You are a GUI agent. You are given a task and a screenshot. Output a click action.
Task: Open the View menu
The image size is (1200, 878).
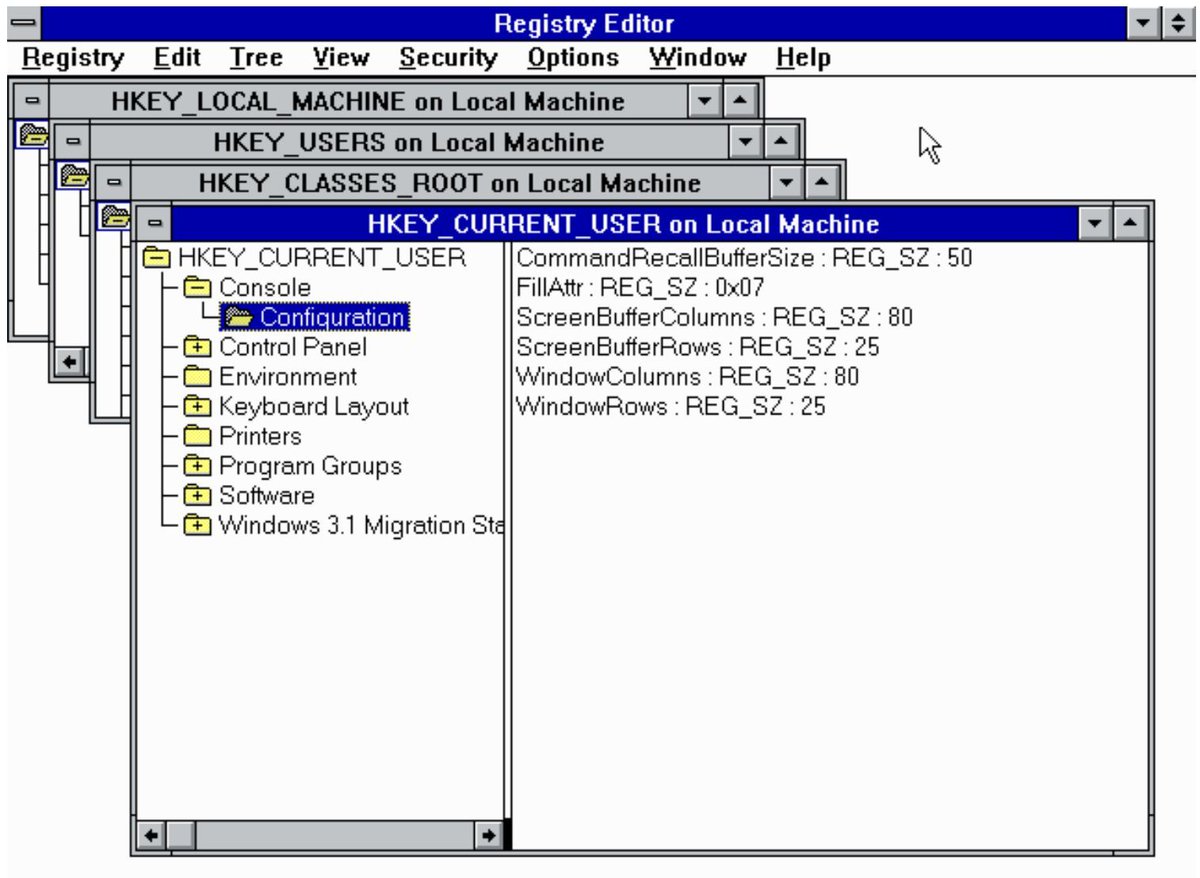coord(340,58)
